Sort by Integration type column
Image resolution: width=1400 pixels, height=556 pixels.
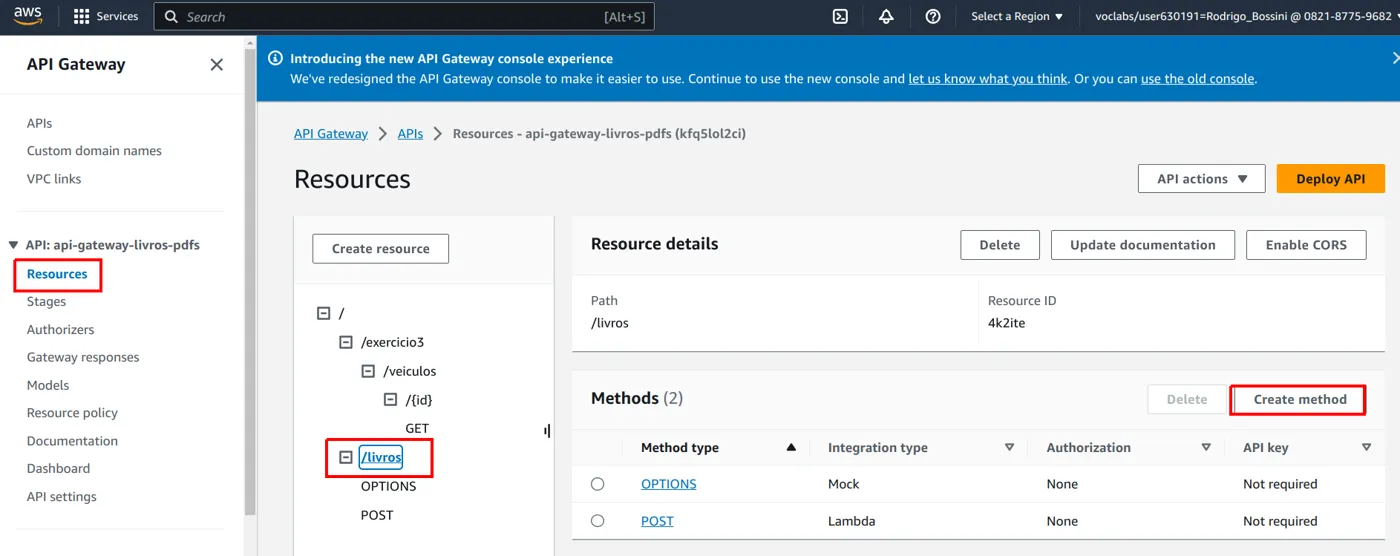coord(1009,448)
